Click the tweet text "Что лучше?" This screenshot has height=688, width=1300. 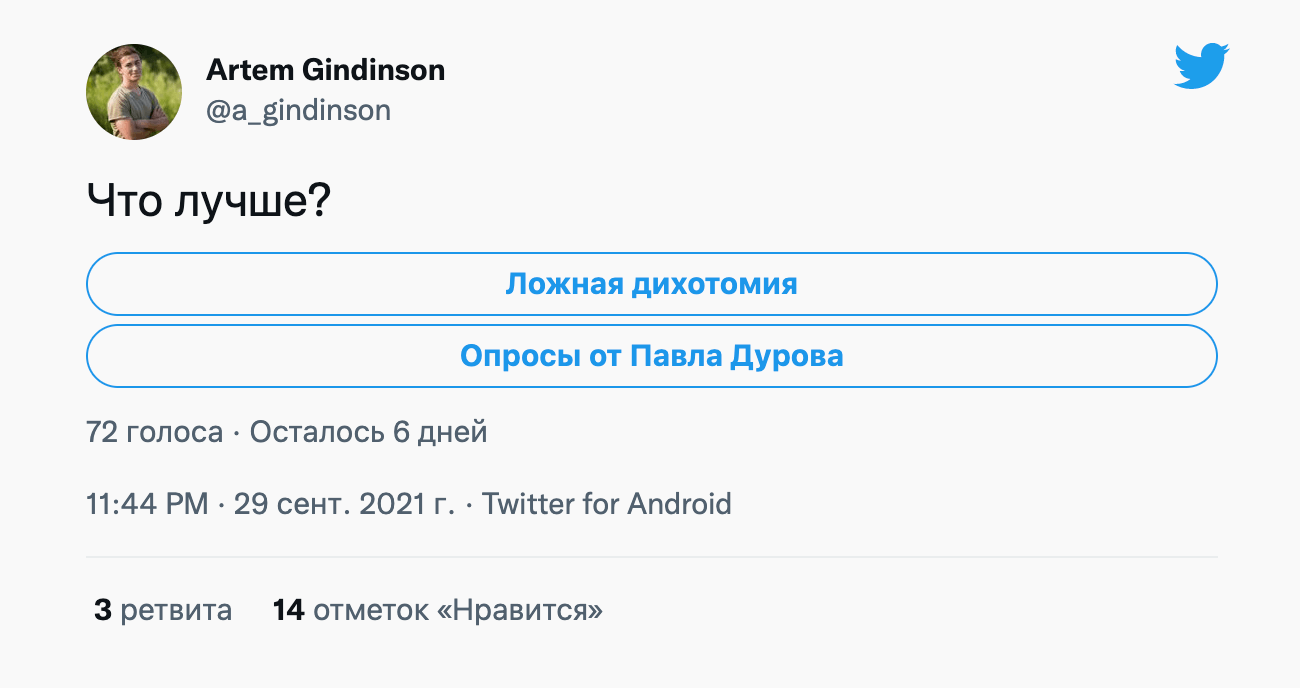tap(208, 202)
